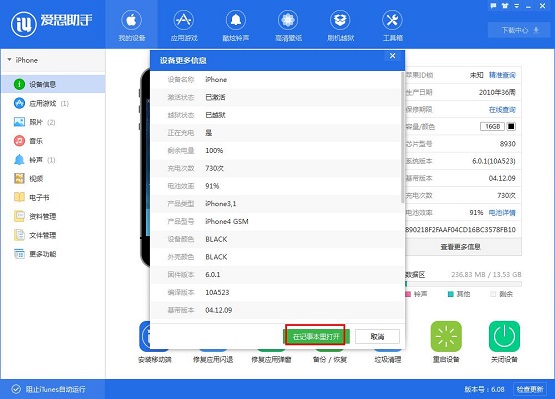Click the 修复应用弹窗 label
Viewport: 555px width, 399px height.
click(271, 360)
